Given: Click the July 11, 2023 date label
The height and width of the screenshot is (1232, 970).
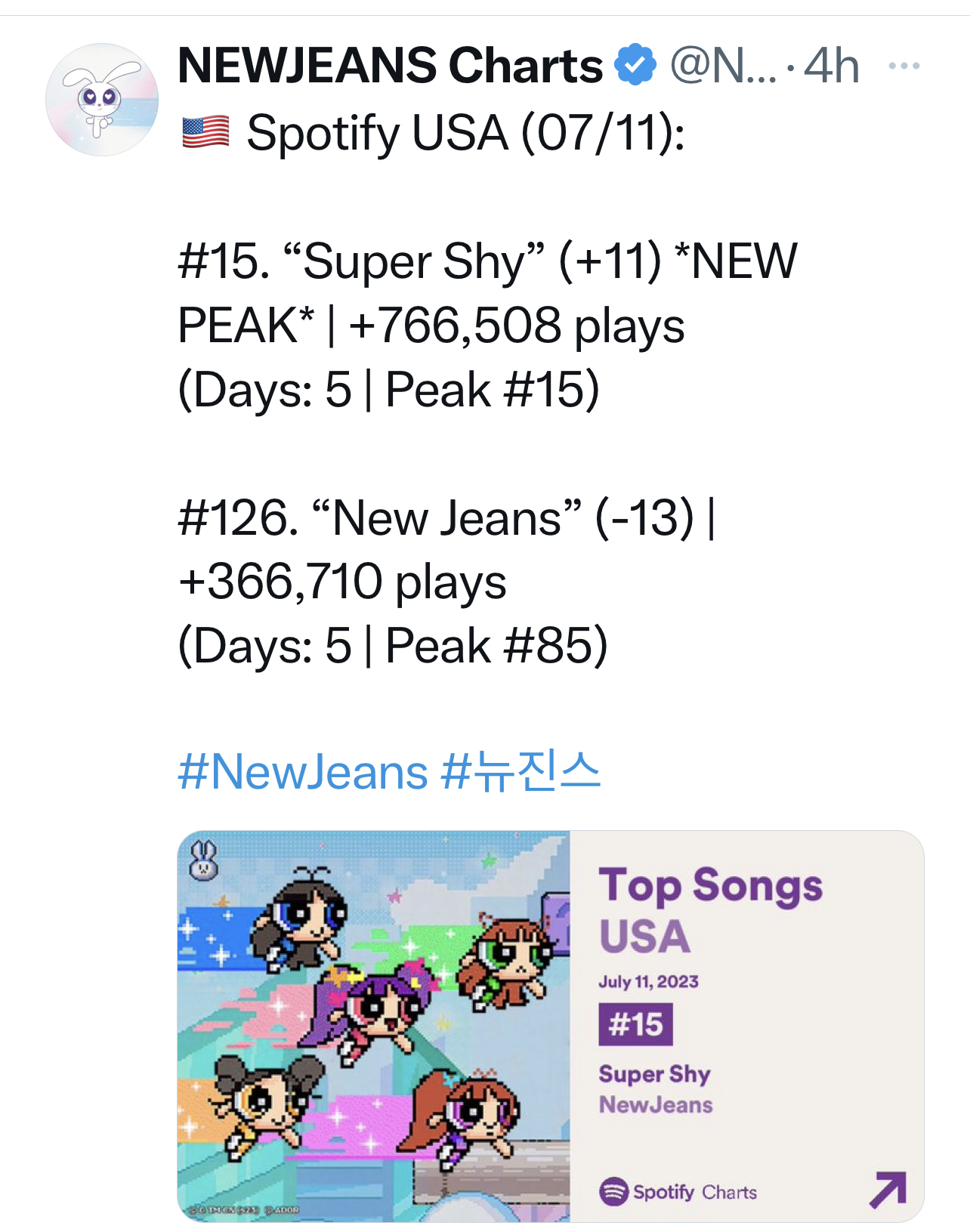Looking at the screenshot, I should coord(648,982).
